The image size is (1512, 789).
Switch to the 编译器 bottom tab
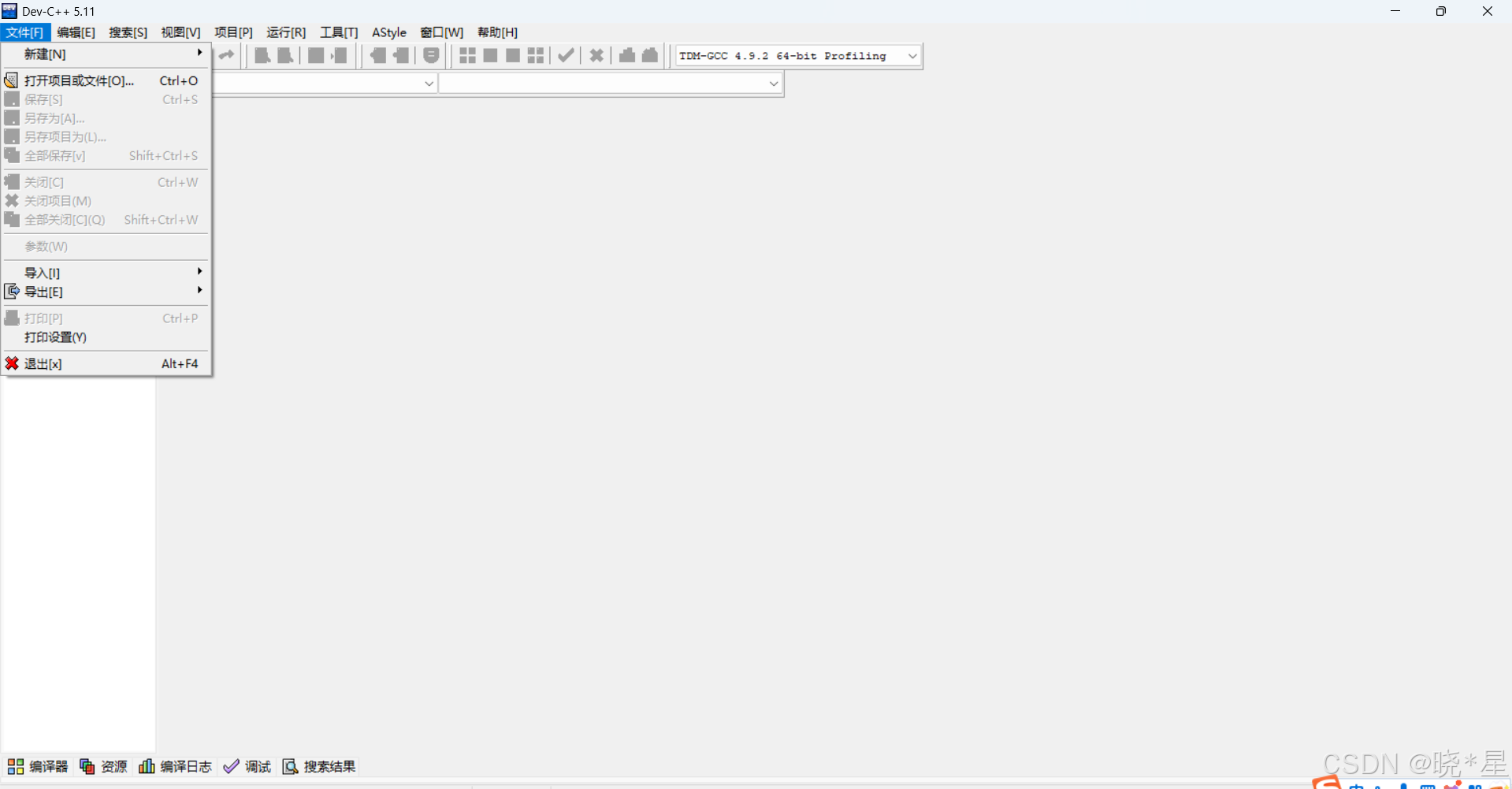coord(38,766)
